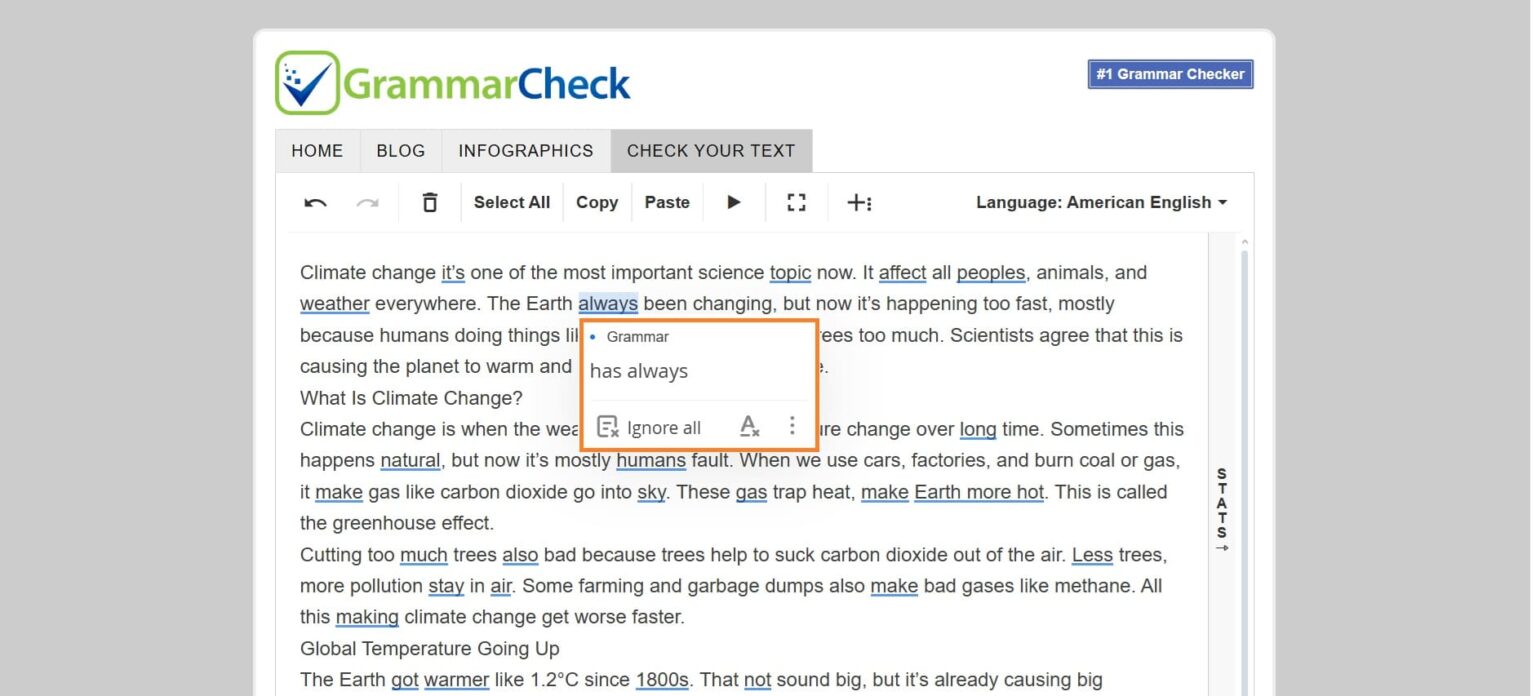Go to the BLOG section

click(x=400, y=150)
